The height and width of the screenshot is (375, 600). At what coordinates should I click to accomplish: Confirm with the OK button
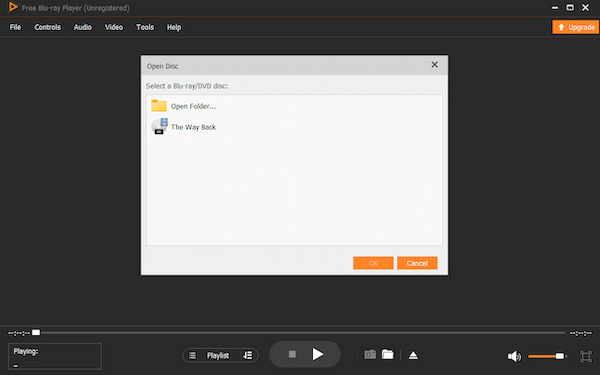[x=373, y=263]
